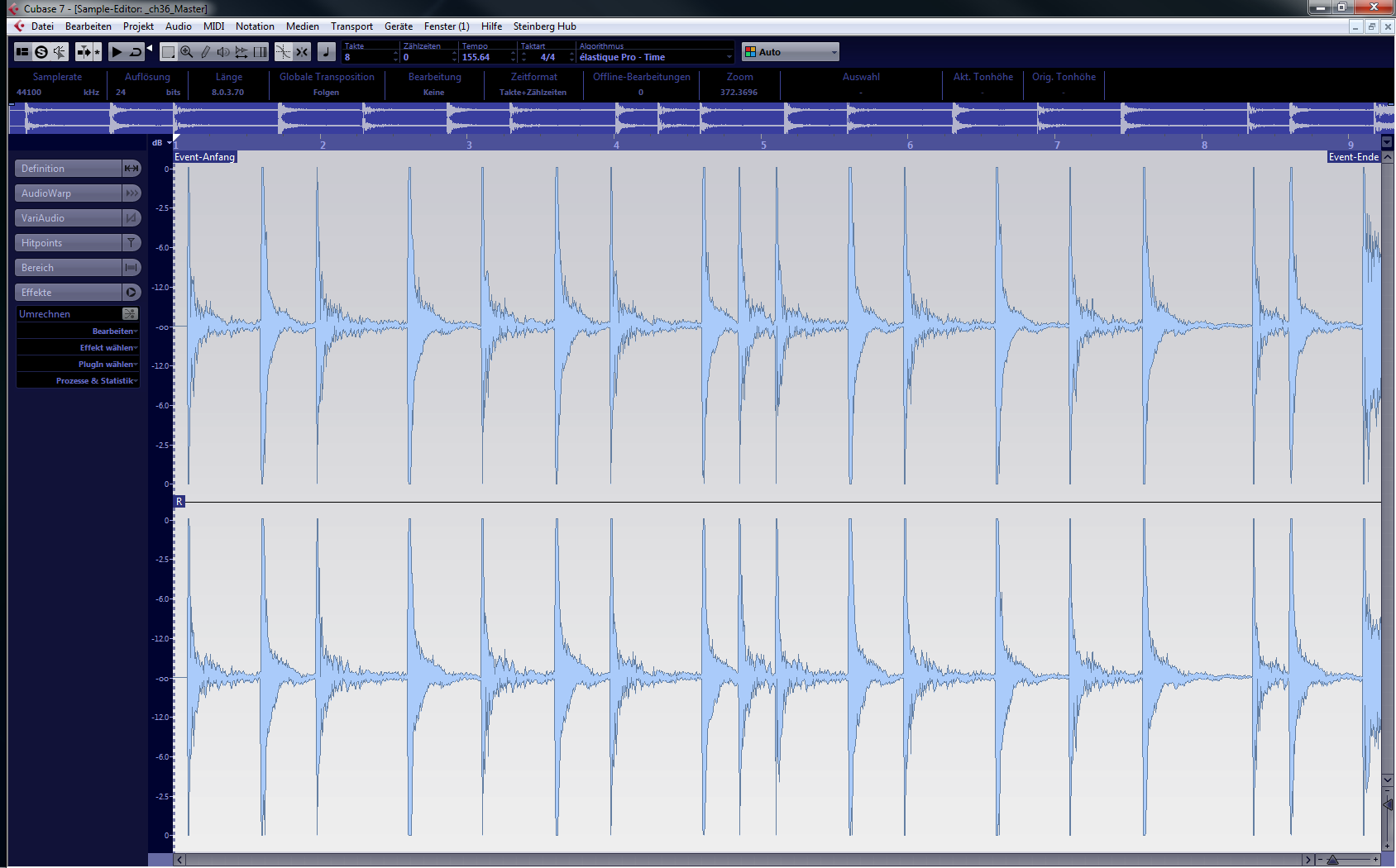Click the horizontal zoom slider handle
This screenshot has width=1396, height=868.
(x=1332, y=860)
